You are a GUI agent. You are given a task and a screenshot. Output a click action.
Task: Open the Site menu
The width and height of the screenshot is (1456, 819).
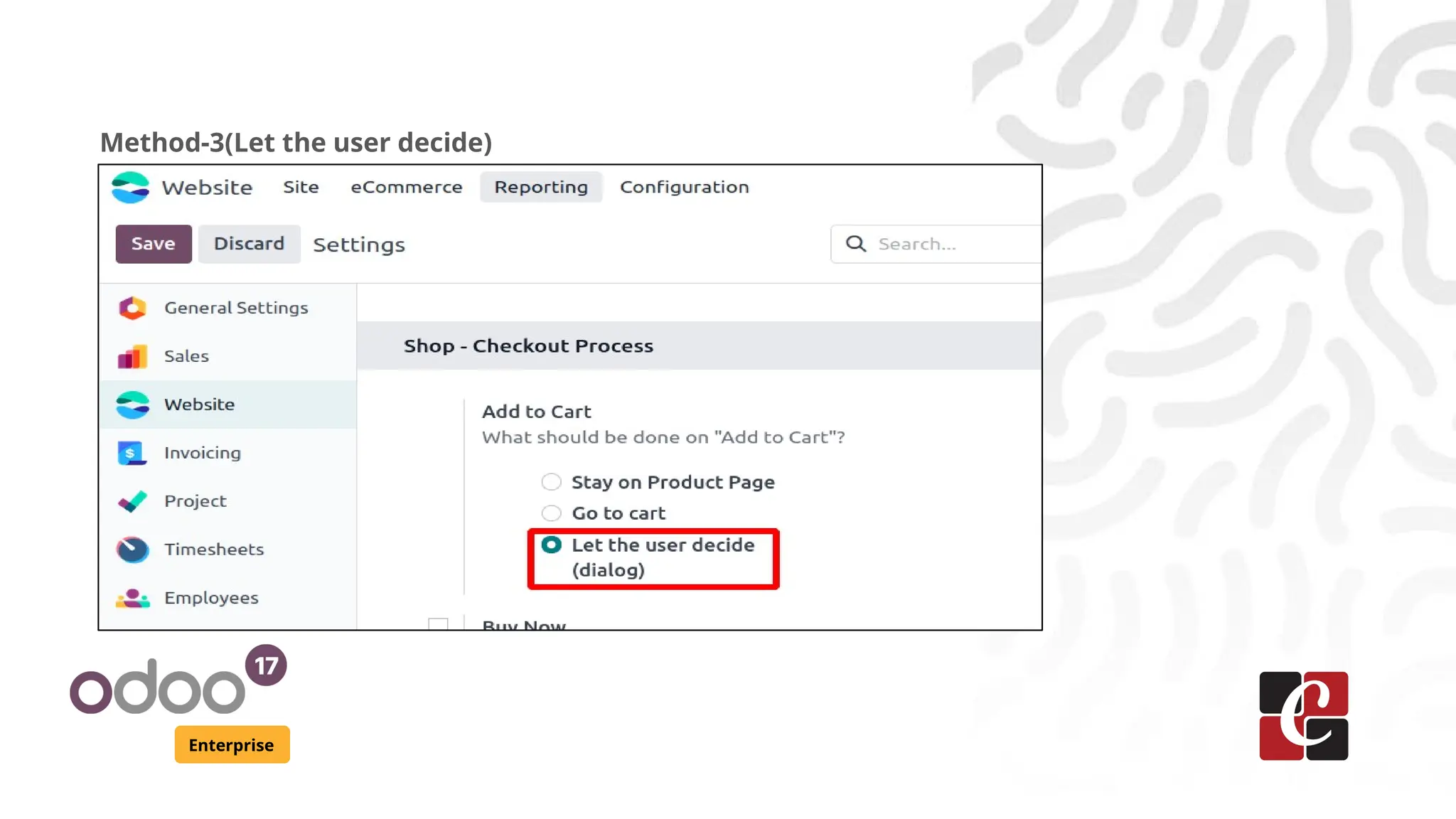tap(301, 187)
